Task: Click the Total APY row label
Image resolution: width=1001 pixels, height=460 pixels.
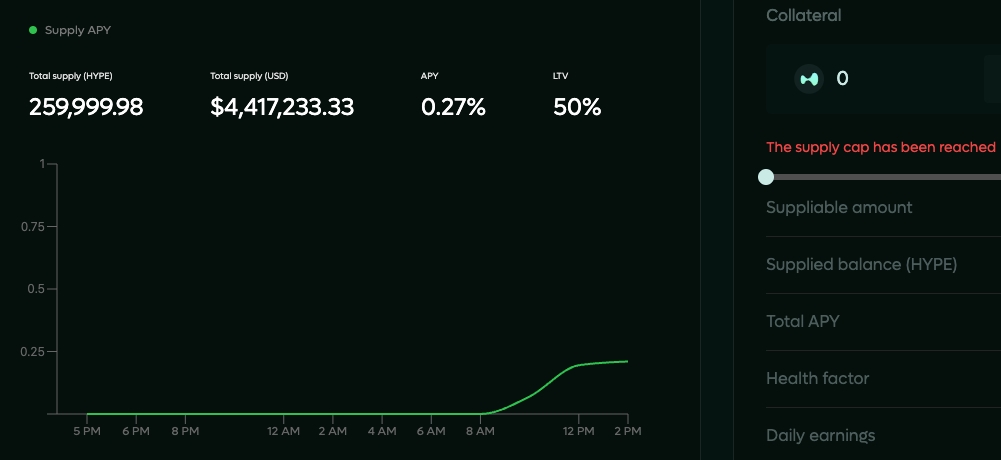Action: [x=802, y=322]
